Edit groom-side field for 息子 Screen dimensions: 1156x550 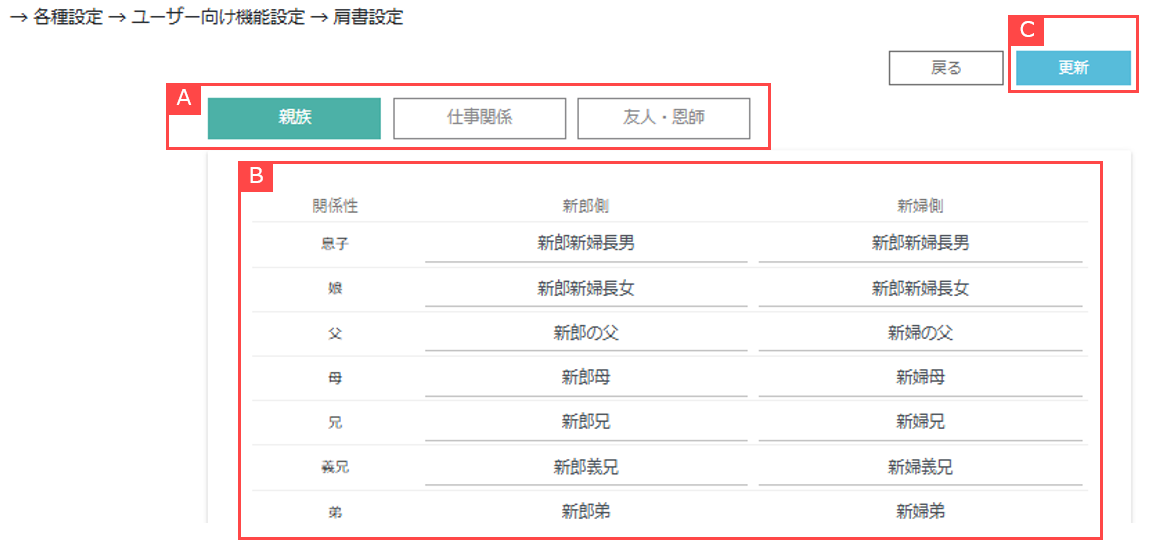point(586,243)
